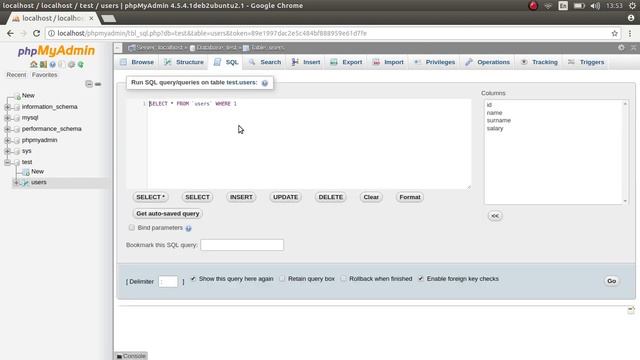Run the query with Go button

point(611,281)
